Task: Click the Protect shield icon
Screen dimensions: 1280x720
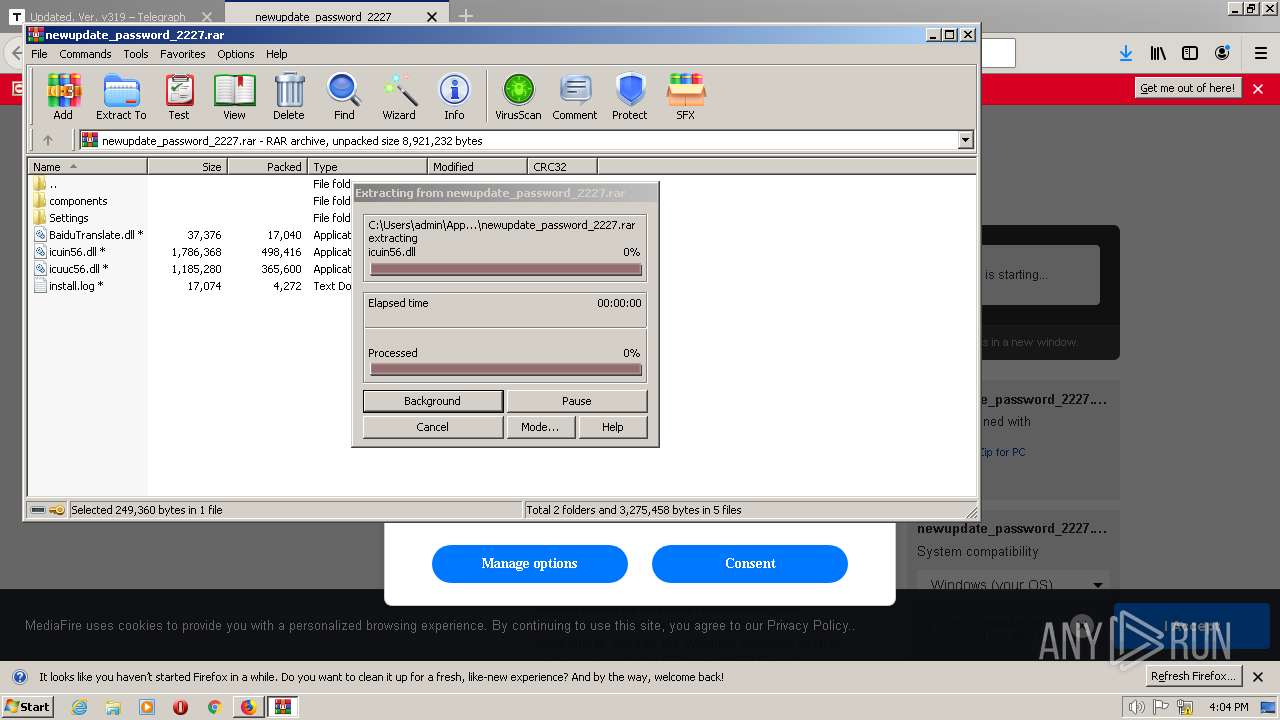Action: coord(630,96)
